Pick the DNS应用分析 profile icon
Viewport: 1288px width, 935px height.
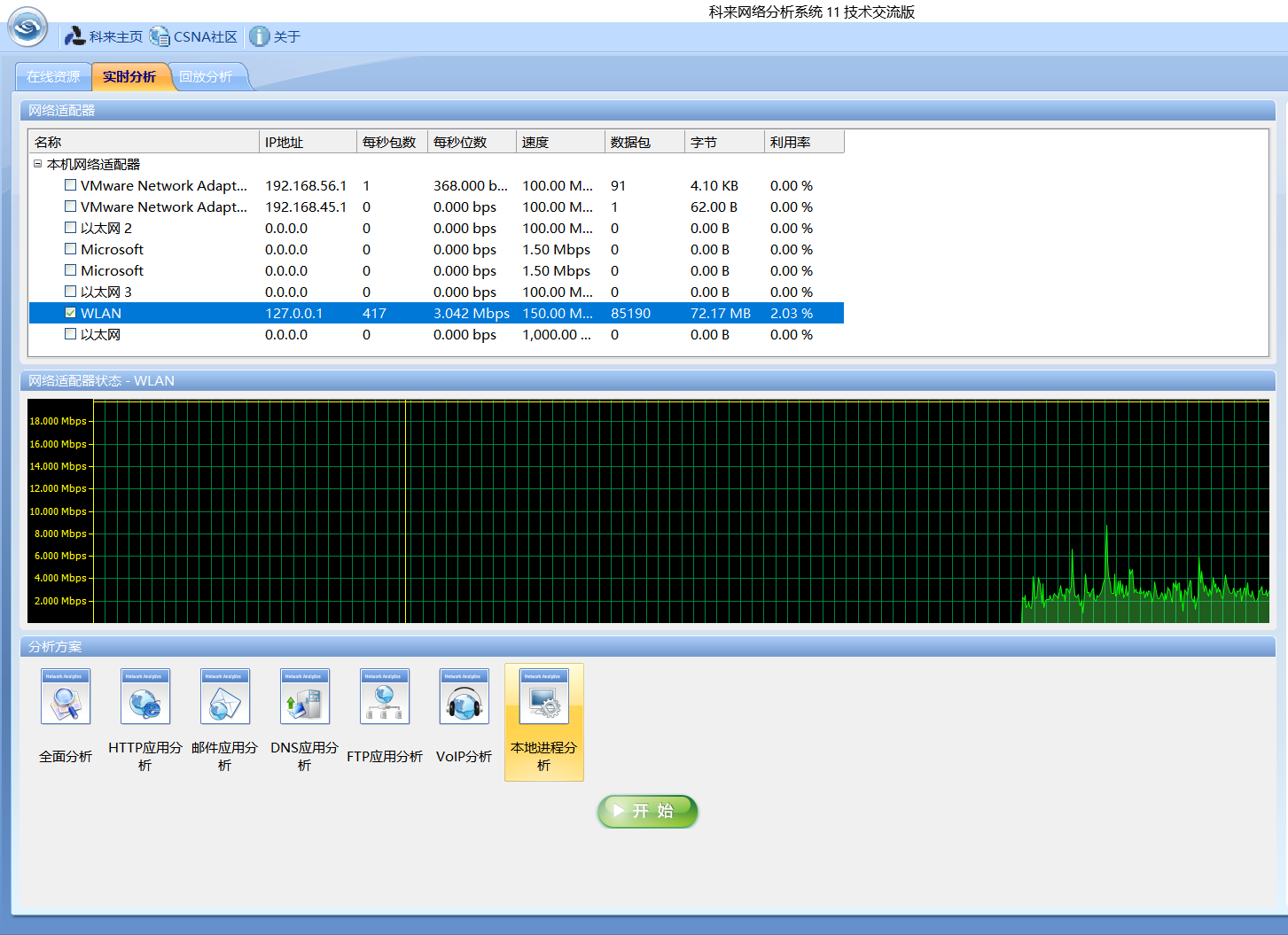(x=305, y=697)
